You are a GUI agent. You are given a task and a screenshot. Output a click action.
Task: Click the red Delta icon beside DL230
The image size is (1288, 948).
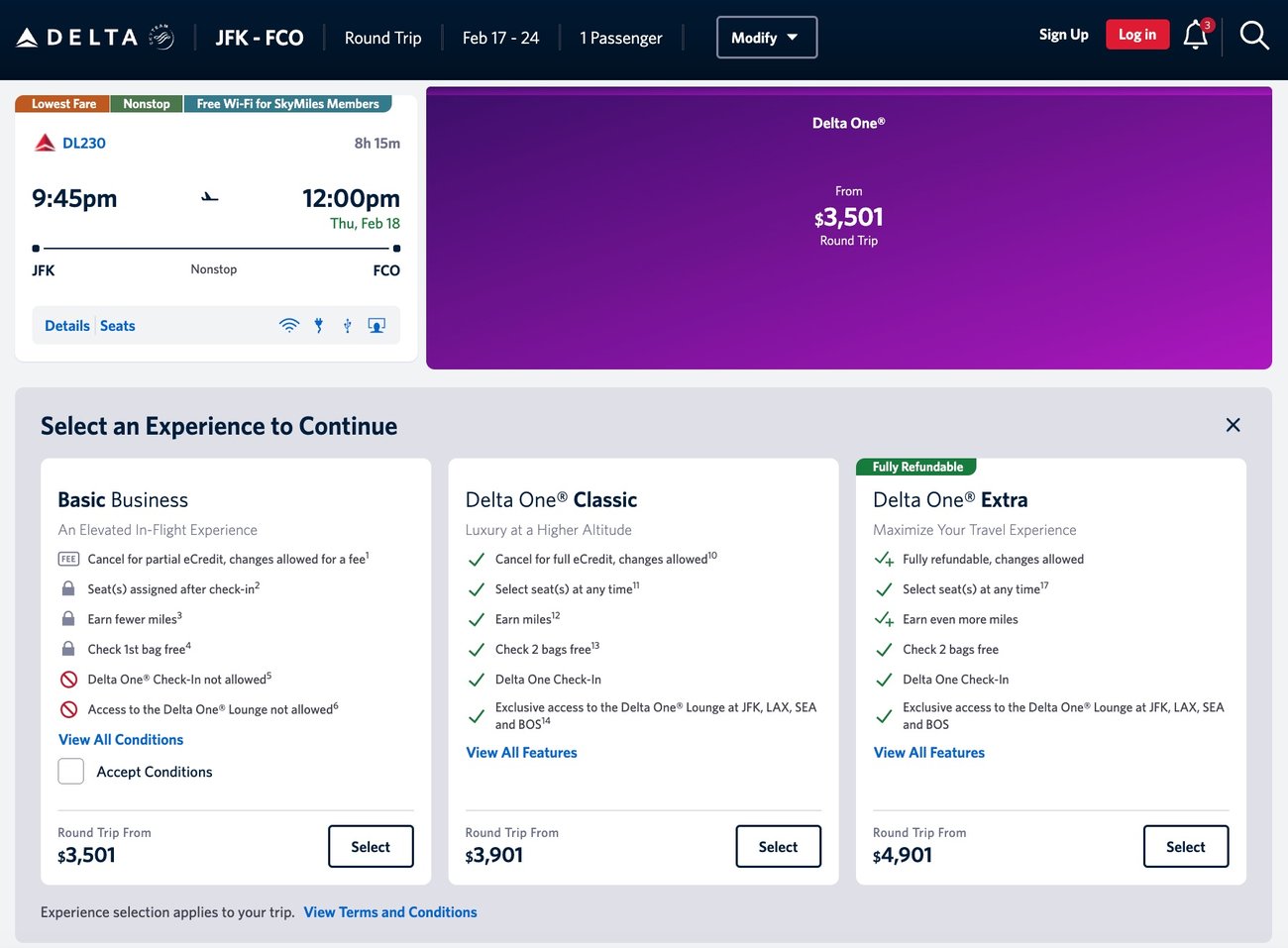click(45, 143)
